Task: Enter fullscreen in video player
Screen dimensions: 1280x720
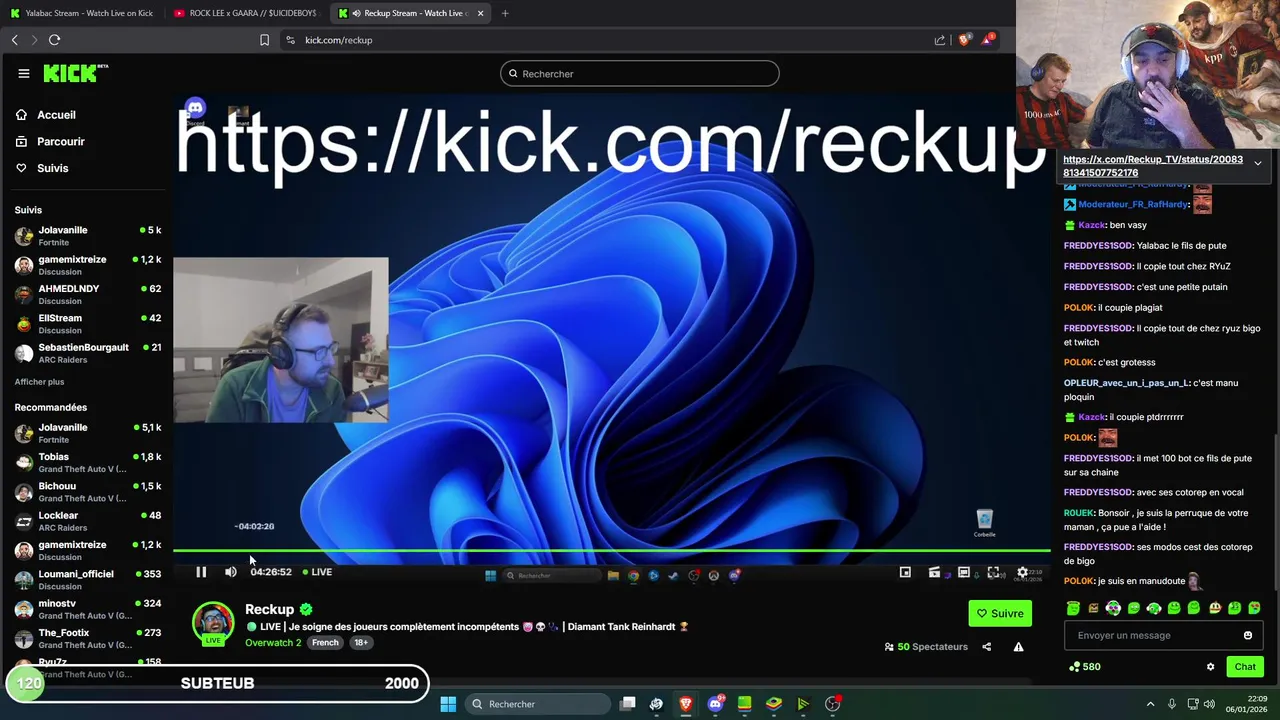Action: point(993,572)
